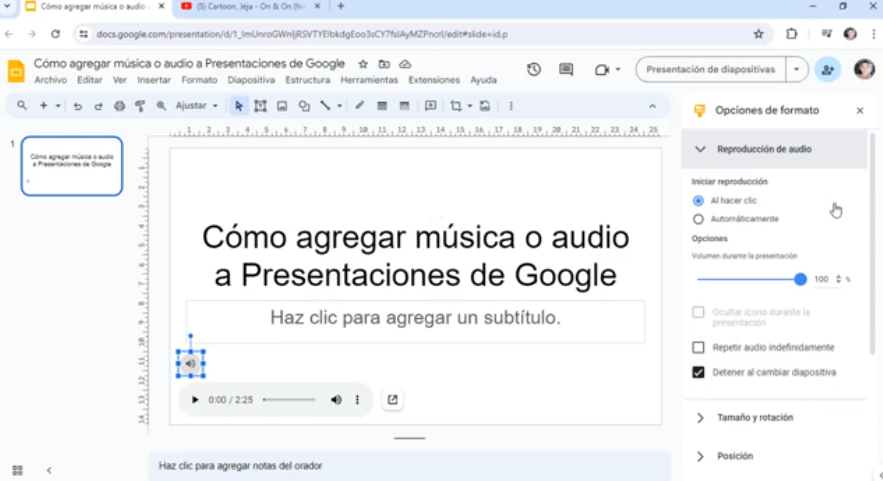Screen dimensions: 883x481
Task: Click the border color pencil icon
Action: [x=359, y=105]
